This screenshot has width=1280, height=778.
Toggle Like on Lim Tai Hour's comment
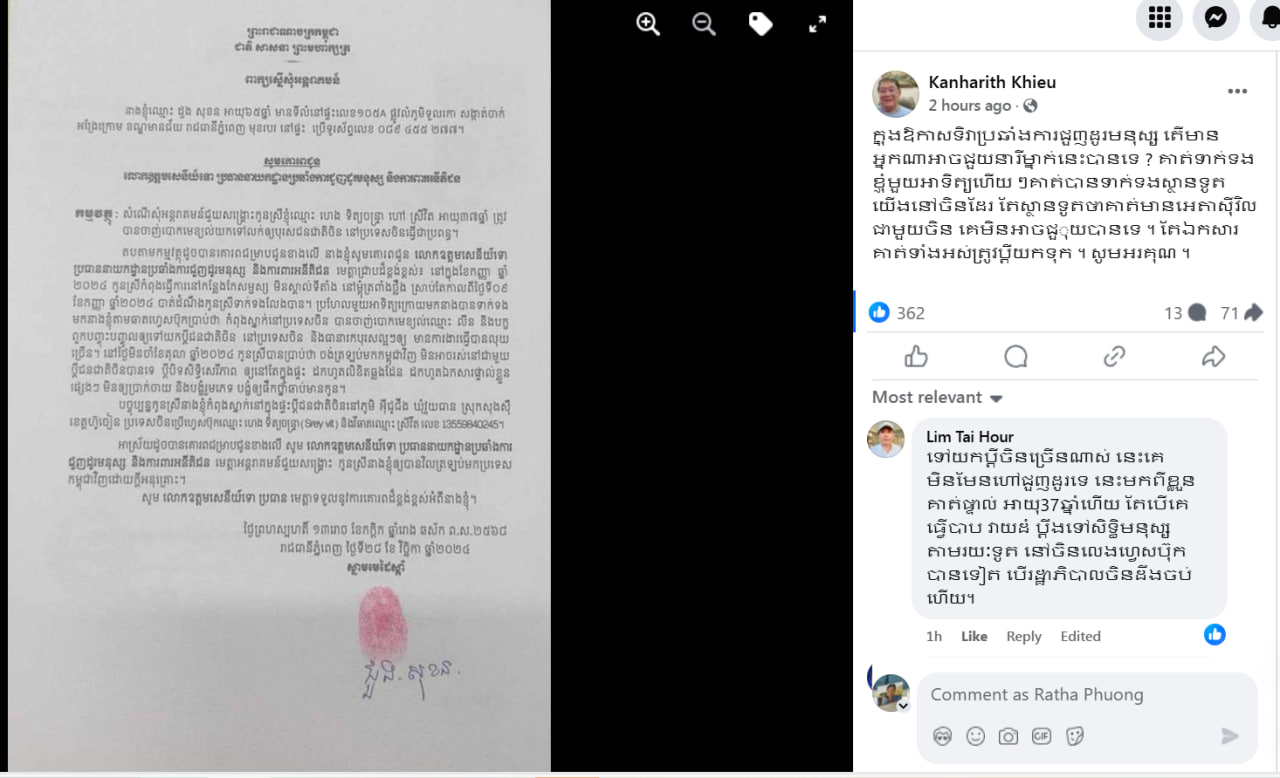(x=974, y=636)
